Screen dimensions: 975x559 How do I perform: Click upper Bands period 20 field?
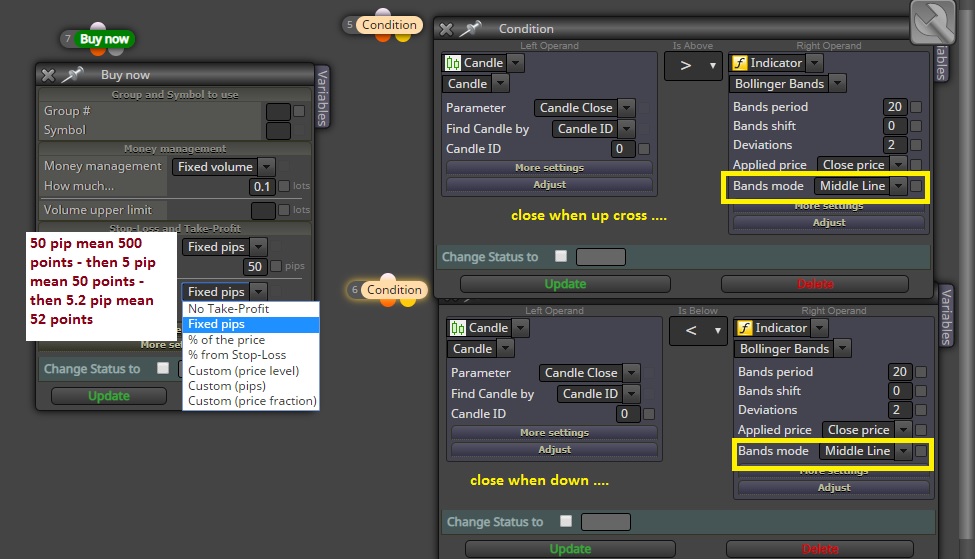[x=895, y=107]
